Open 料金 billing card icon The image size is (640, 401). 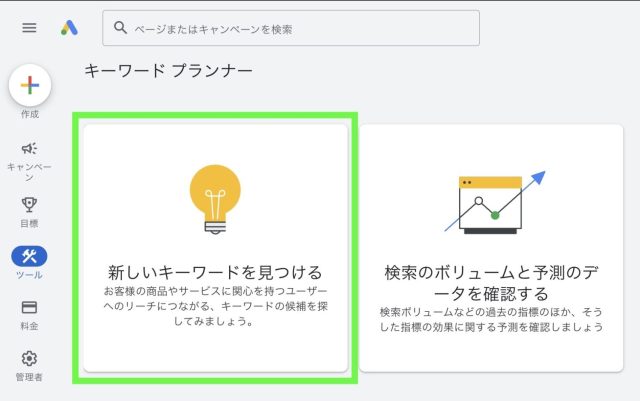[29, 307]
